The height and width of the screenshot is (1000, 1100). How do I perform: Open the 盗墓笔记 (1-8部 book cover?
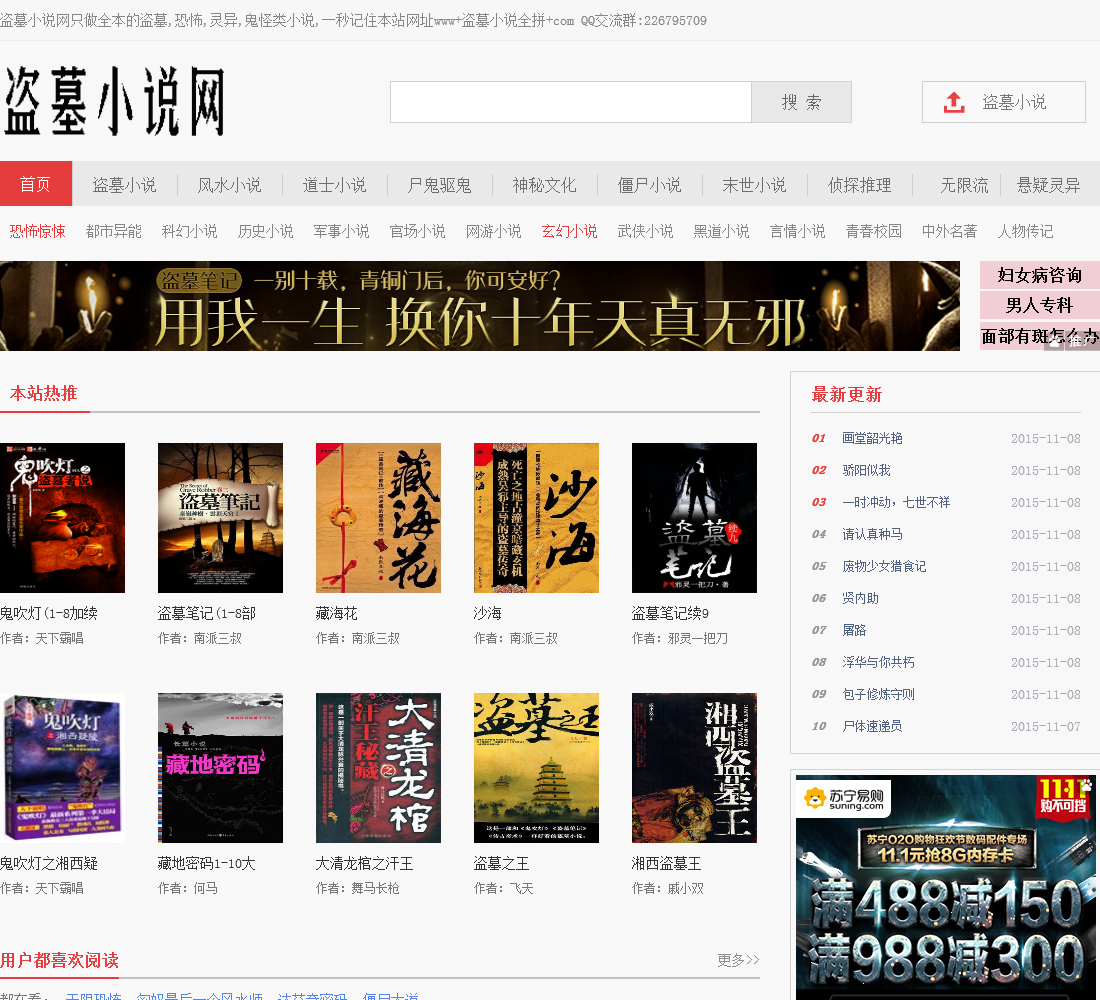[220, 518]
